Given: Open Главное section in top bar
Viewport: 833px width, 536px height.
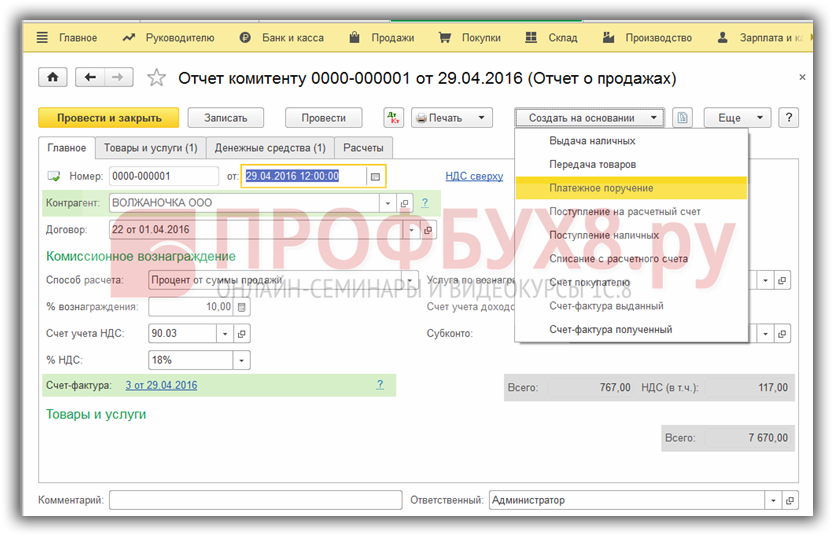Looking at the screenshot, I should point(78,38).
